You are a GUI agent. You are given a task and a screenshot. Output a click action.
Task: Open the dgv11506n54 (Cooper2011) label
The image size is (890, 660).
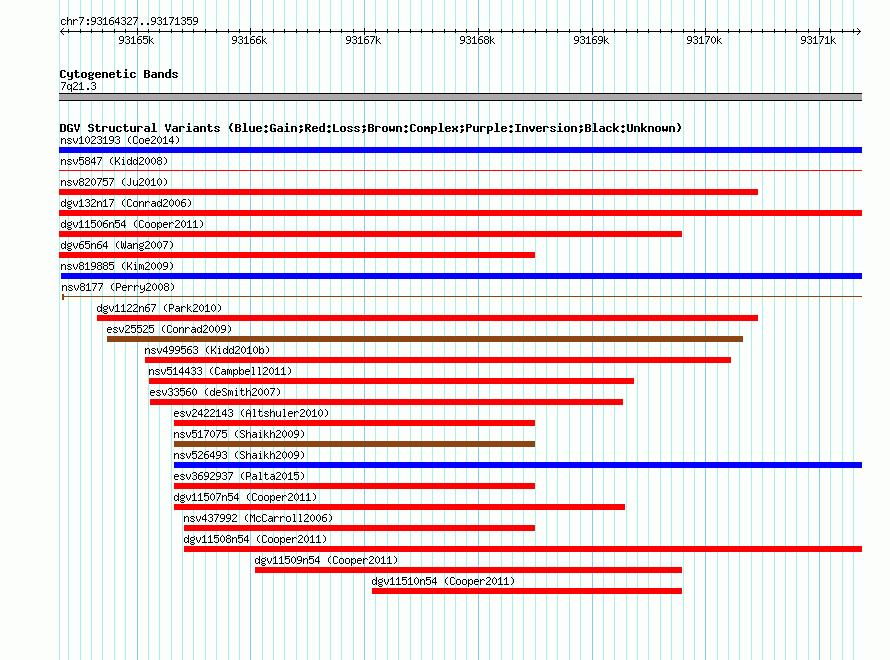(x=132, y=224)
